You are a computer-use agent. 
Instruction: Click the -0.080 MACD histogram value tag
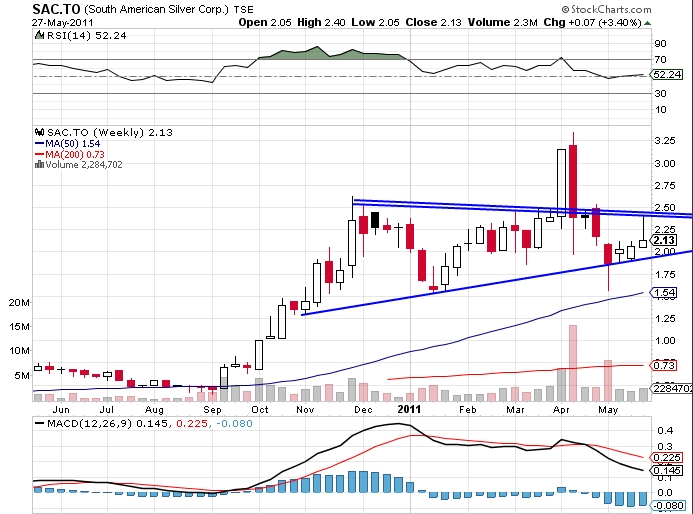coord(668,506)
